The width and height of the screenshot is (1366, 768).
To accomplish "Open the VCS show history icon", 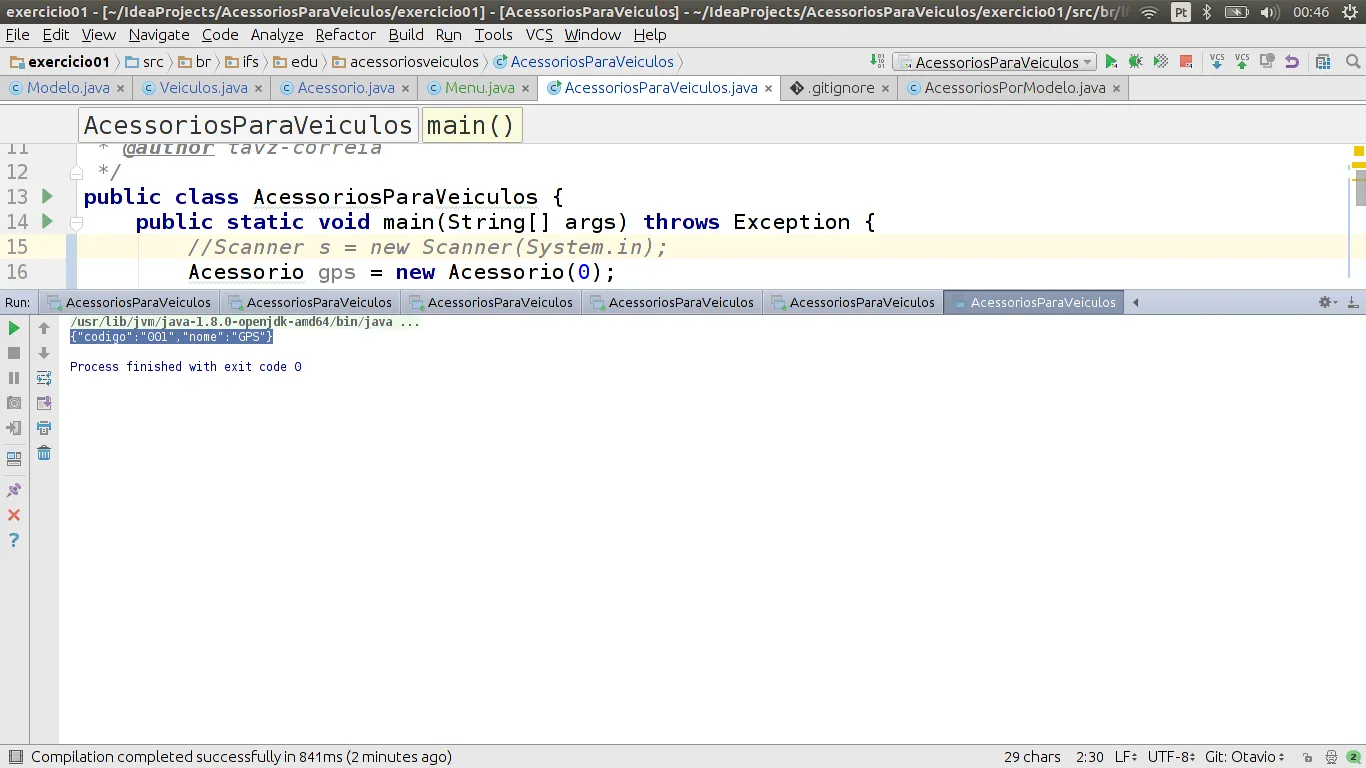I will [x=1266, y=62].
